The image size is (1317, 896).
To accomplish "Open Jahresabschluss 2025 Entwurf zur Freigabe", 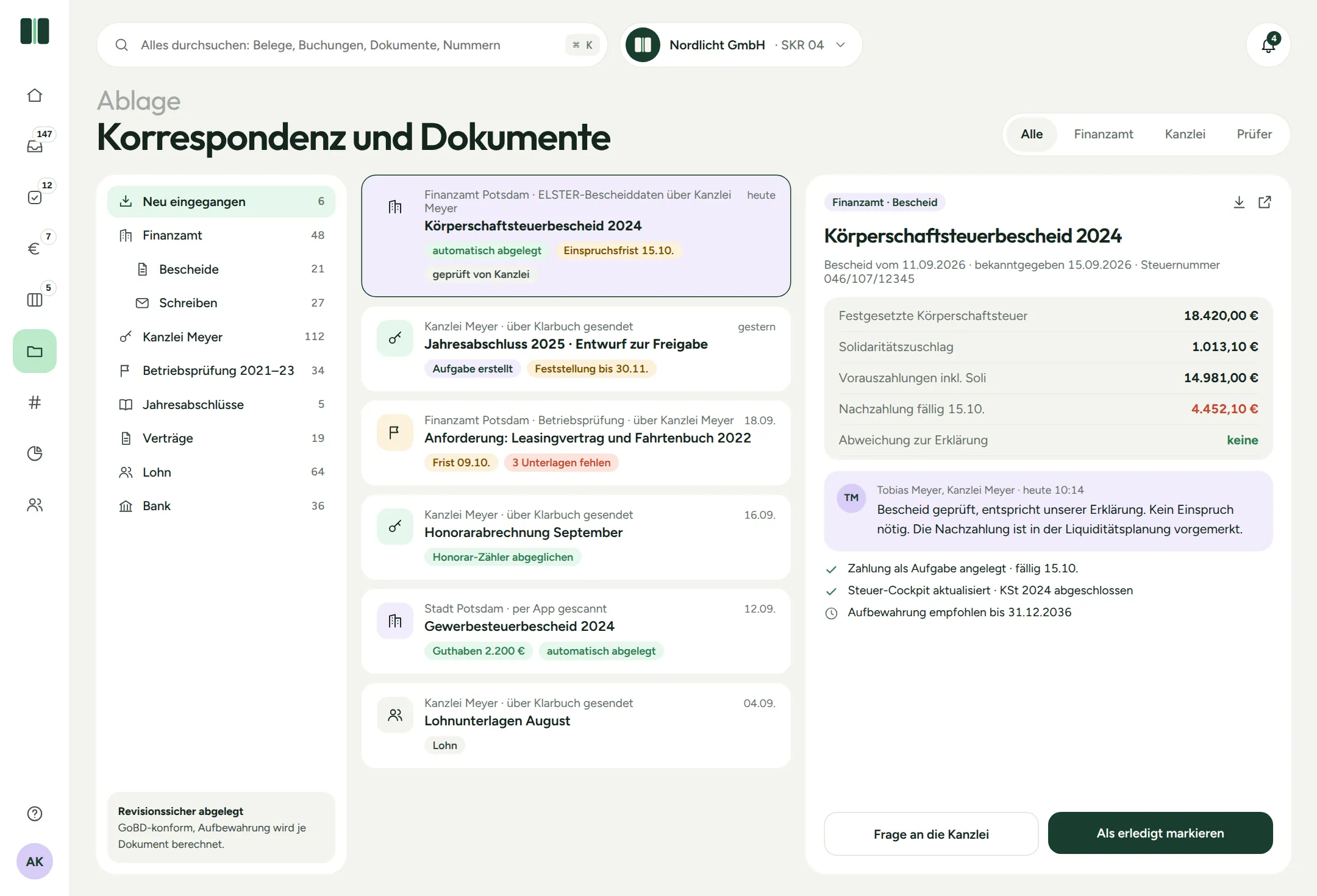I will pos(576,349).
